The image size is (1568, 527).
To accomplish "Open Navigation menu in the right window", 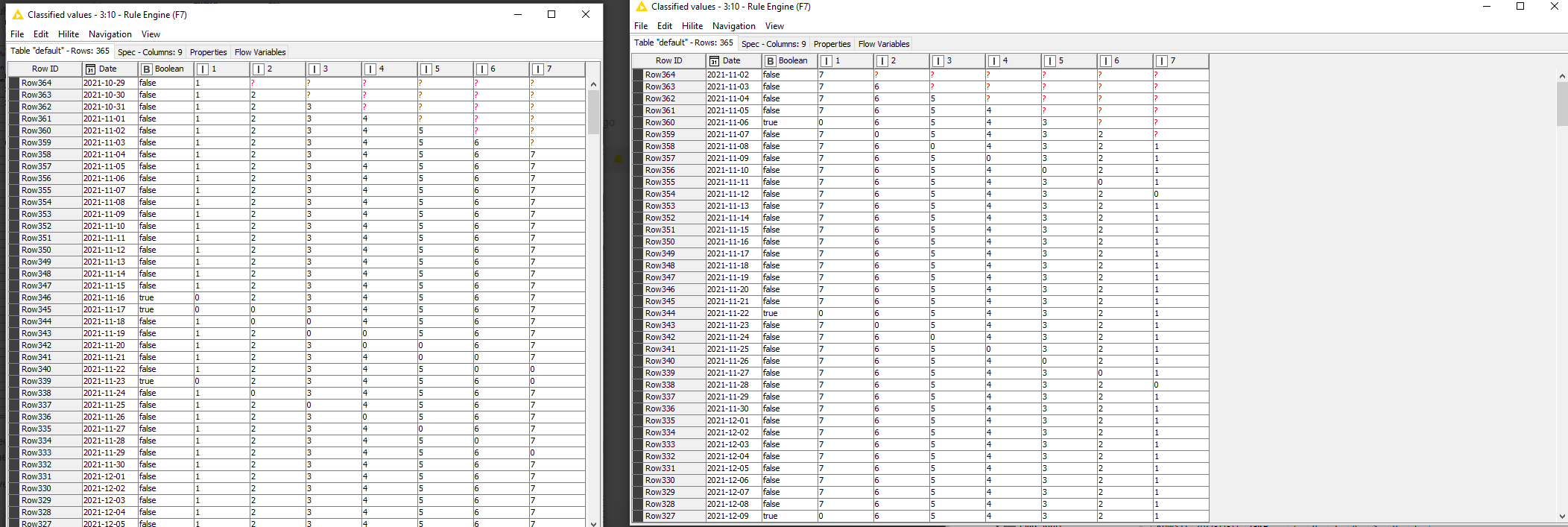I will 733,26.
